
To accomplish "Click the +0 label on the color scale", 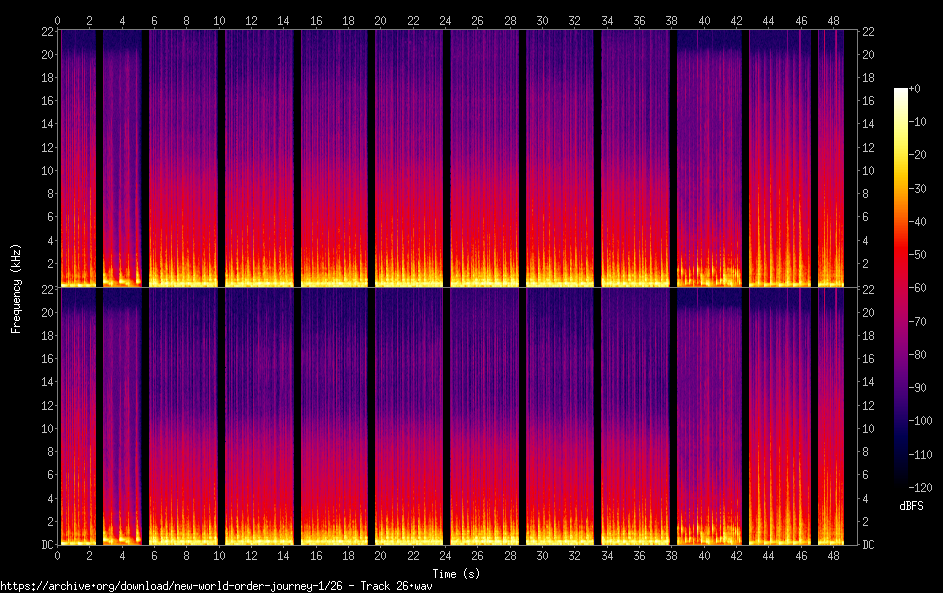I will (x=916, y=89).
